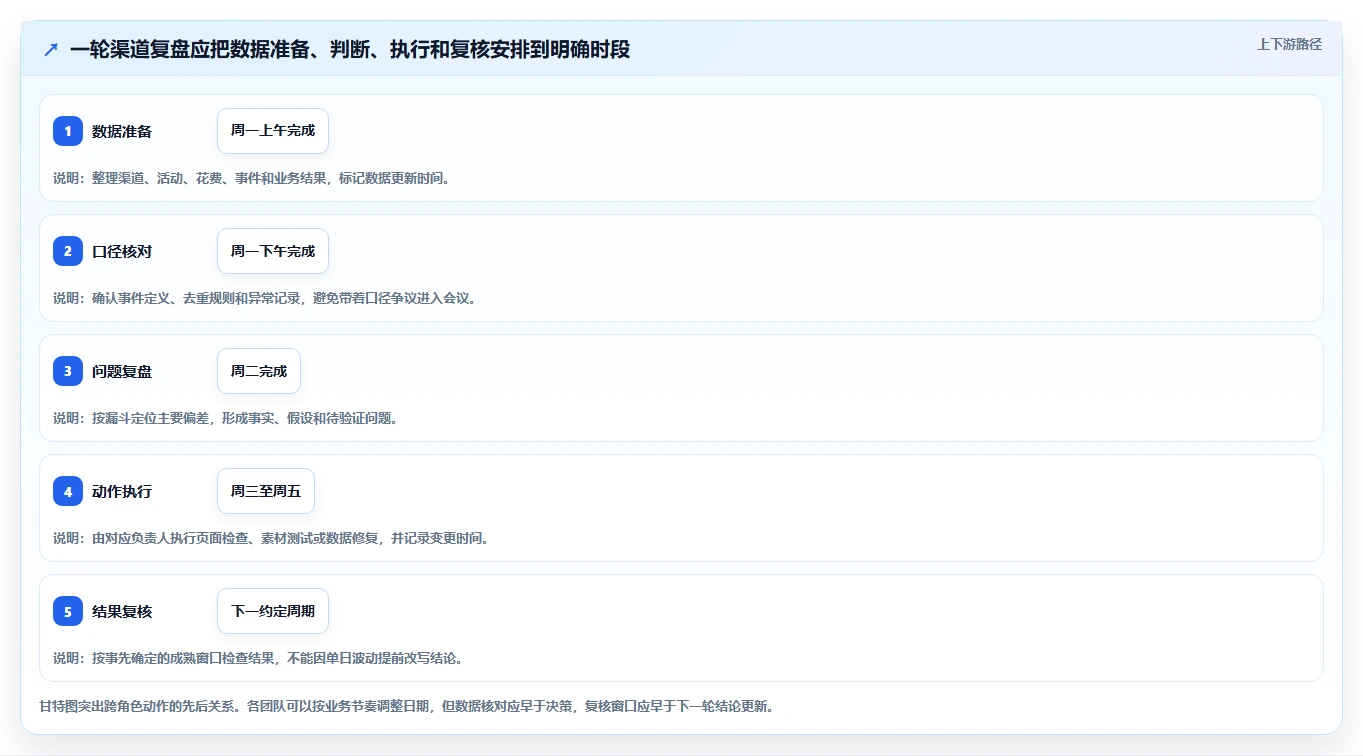
Task: Click the 周一下午完成 time pill
Action: click(273, 251)
